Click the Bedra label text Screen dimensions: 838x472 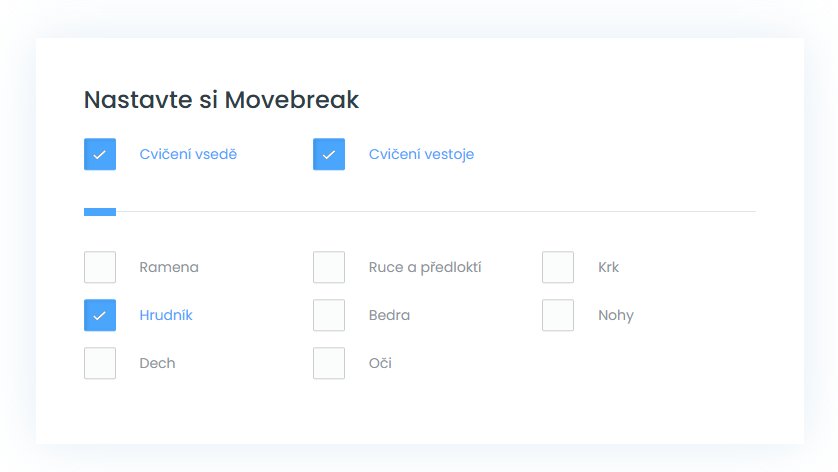point(389,315)
